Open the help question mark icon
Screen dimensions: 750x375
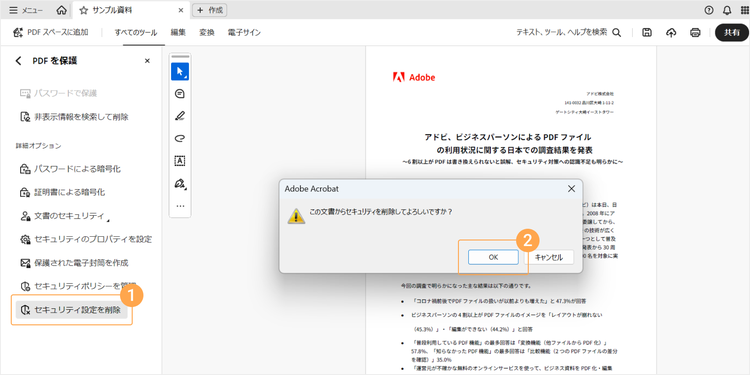[709, 10]
